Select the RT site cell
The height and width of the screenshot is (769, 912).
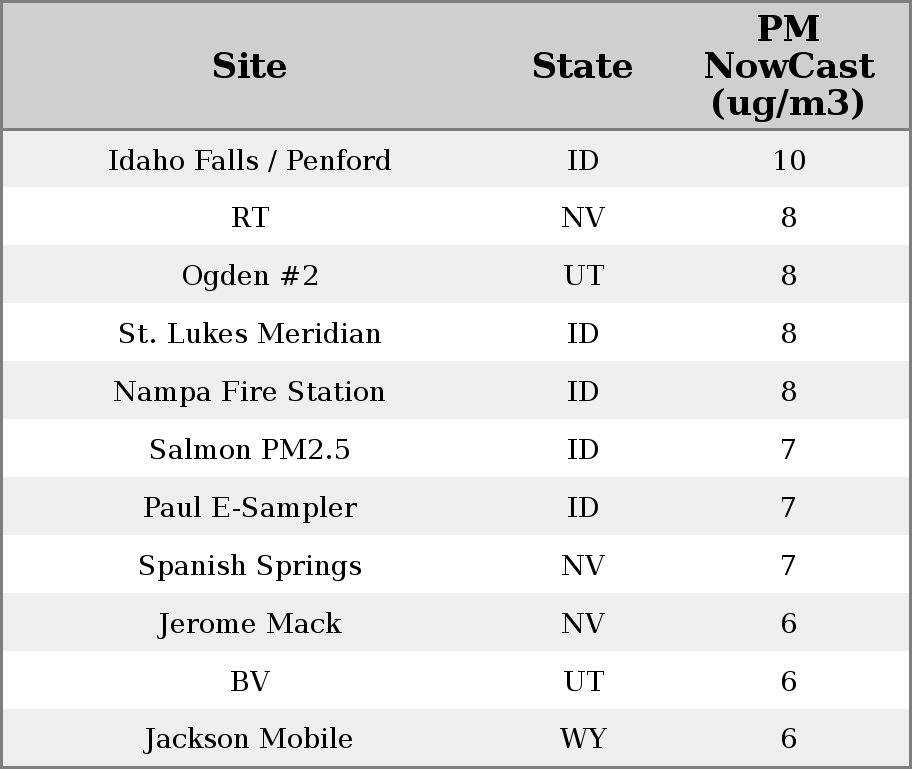click(x=250, y=218)
